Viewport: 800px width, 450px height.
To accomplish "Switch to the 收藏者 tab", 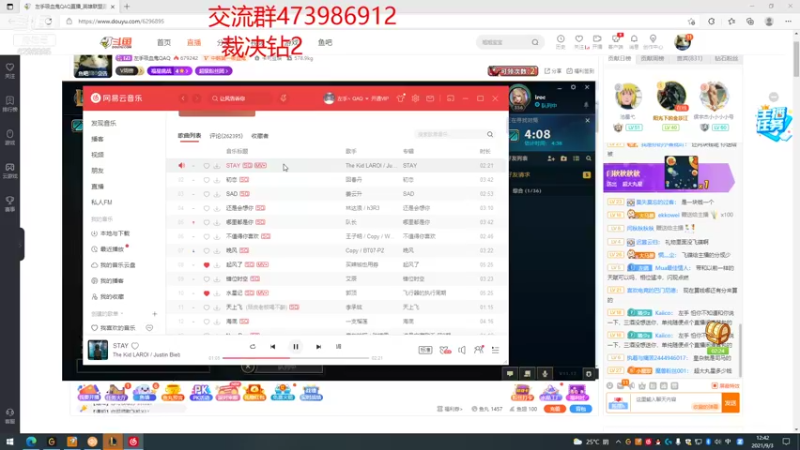I will (260, 136).
